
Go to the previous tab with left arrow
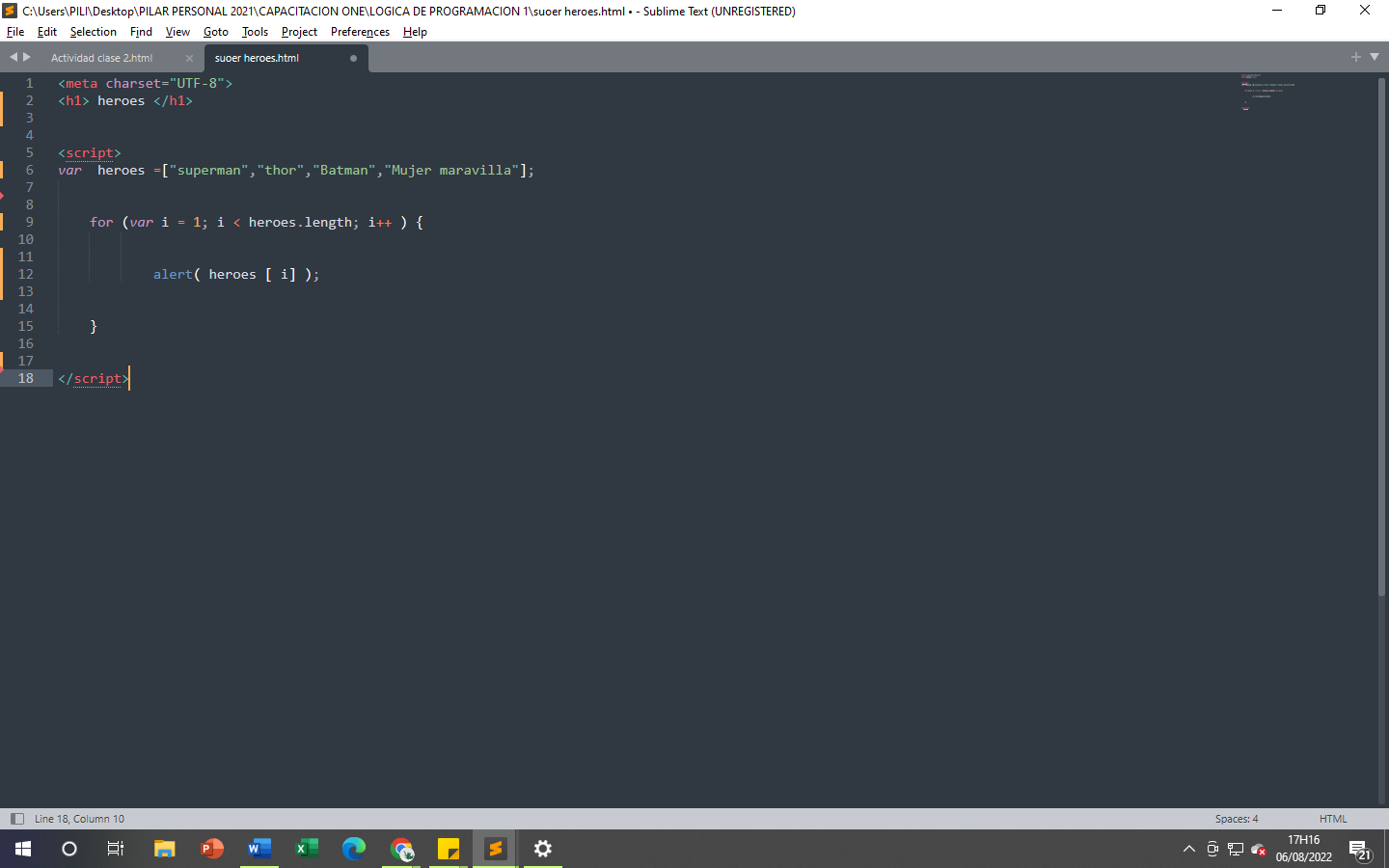[14, 57]
